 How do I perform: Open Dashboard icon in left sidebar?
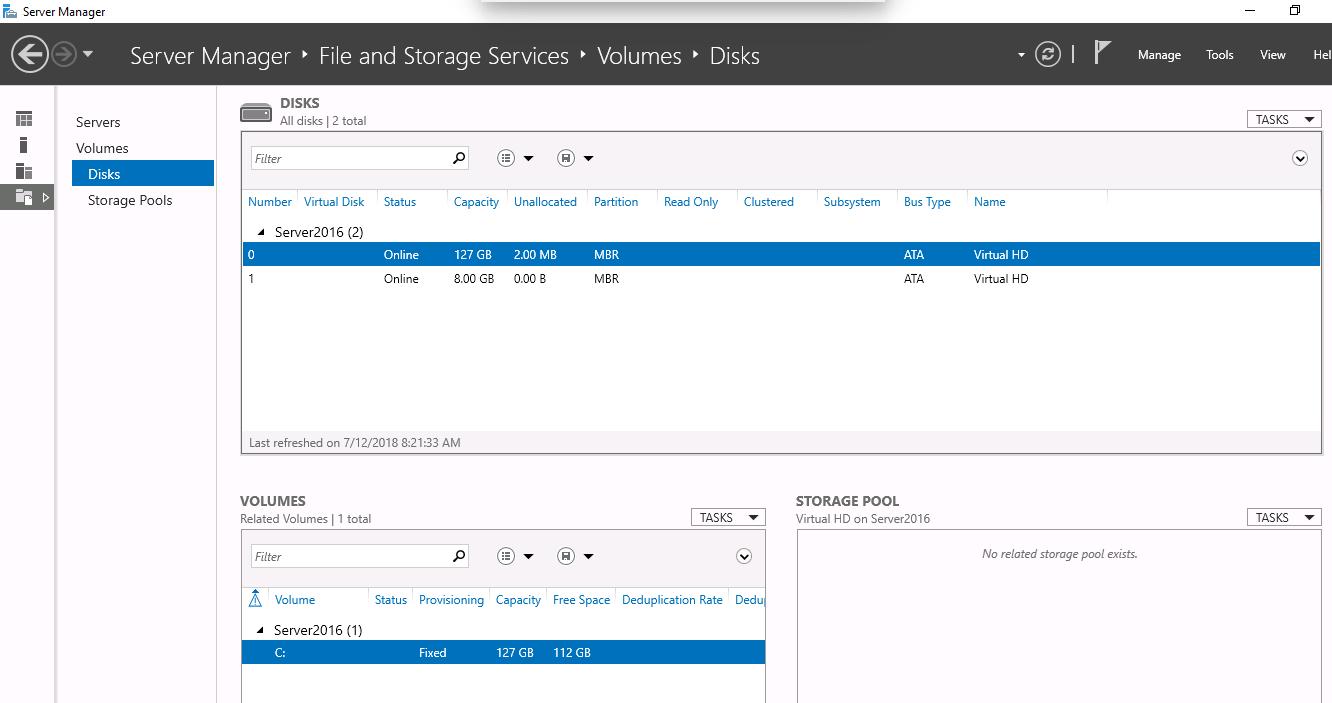click(24, 119)
